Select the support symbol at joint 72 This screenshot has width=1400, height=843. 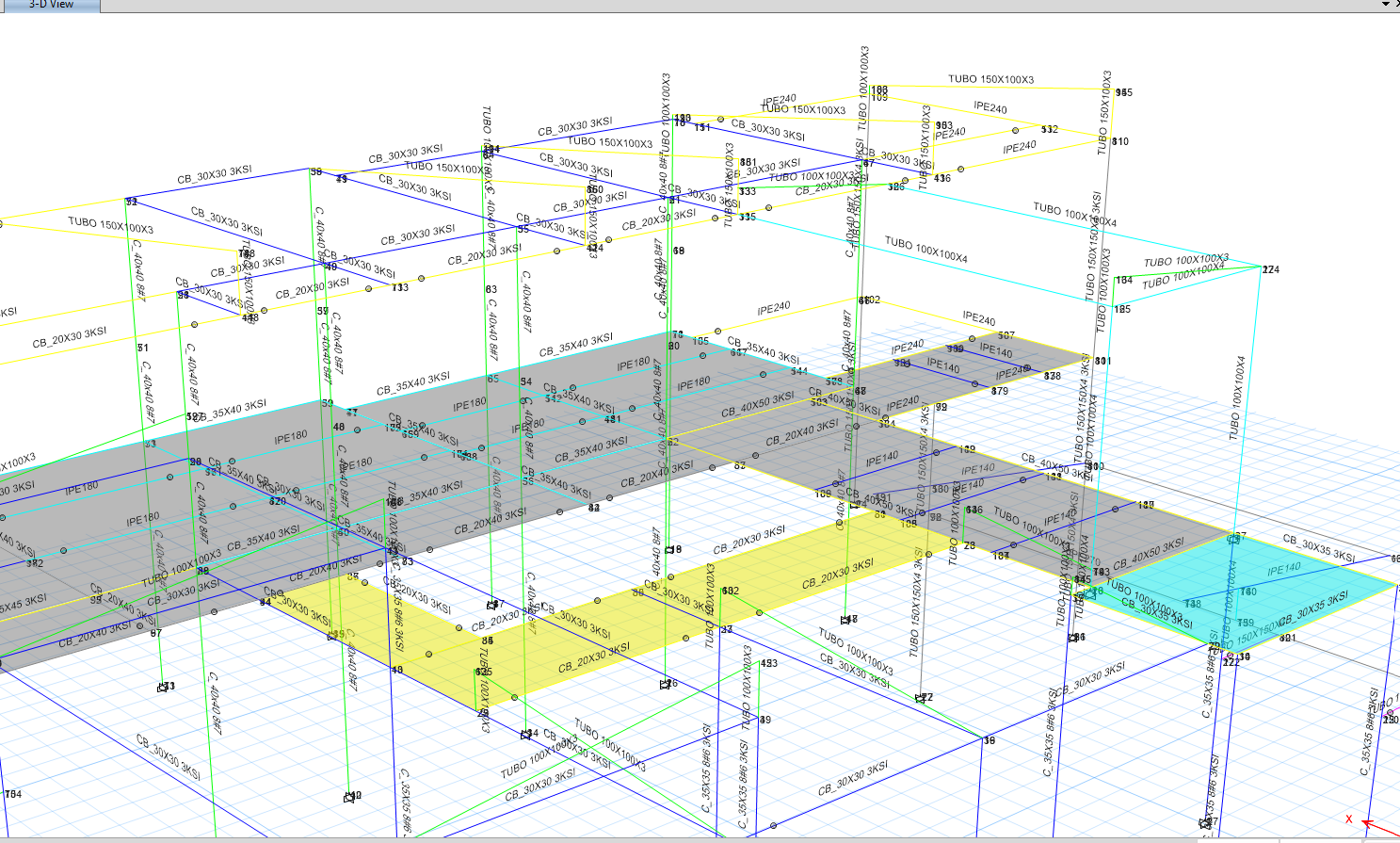920,699
